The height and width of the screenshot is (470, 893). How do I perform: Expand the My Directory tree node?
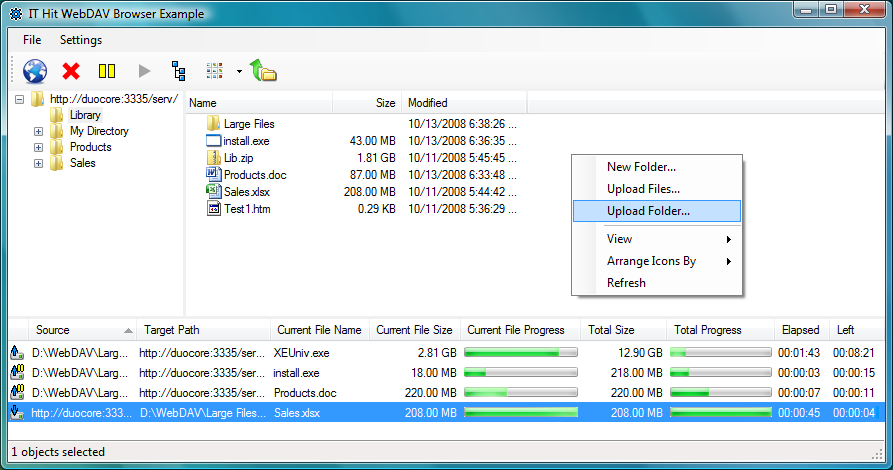38,132
